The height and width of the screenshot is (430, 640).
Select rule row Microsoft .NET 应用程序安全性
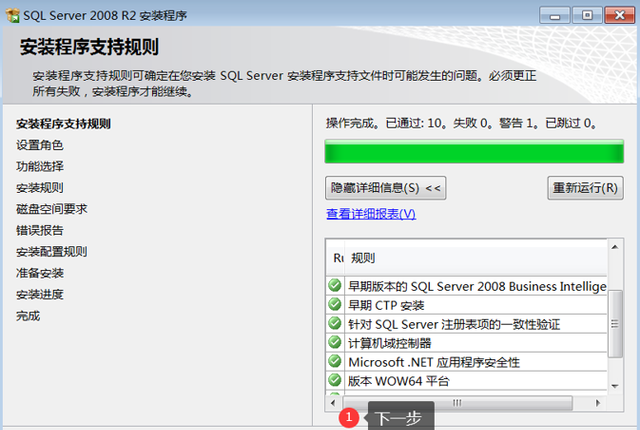(x=467, y=361)
